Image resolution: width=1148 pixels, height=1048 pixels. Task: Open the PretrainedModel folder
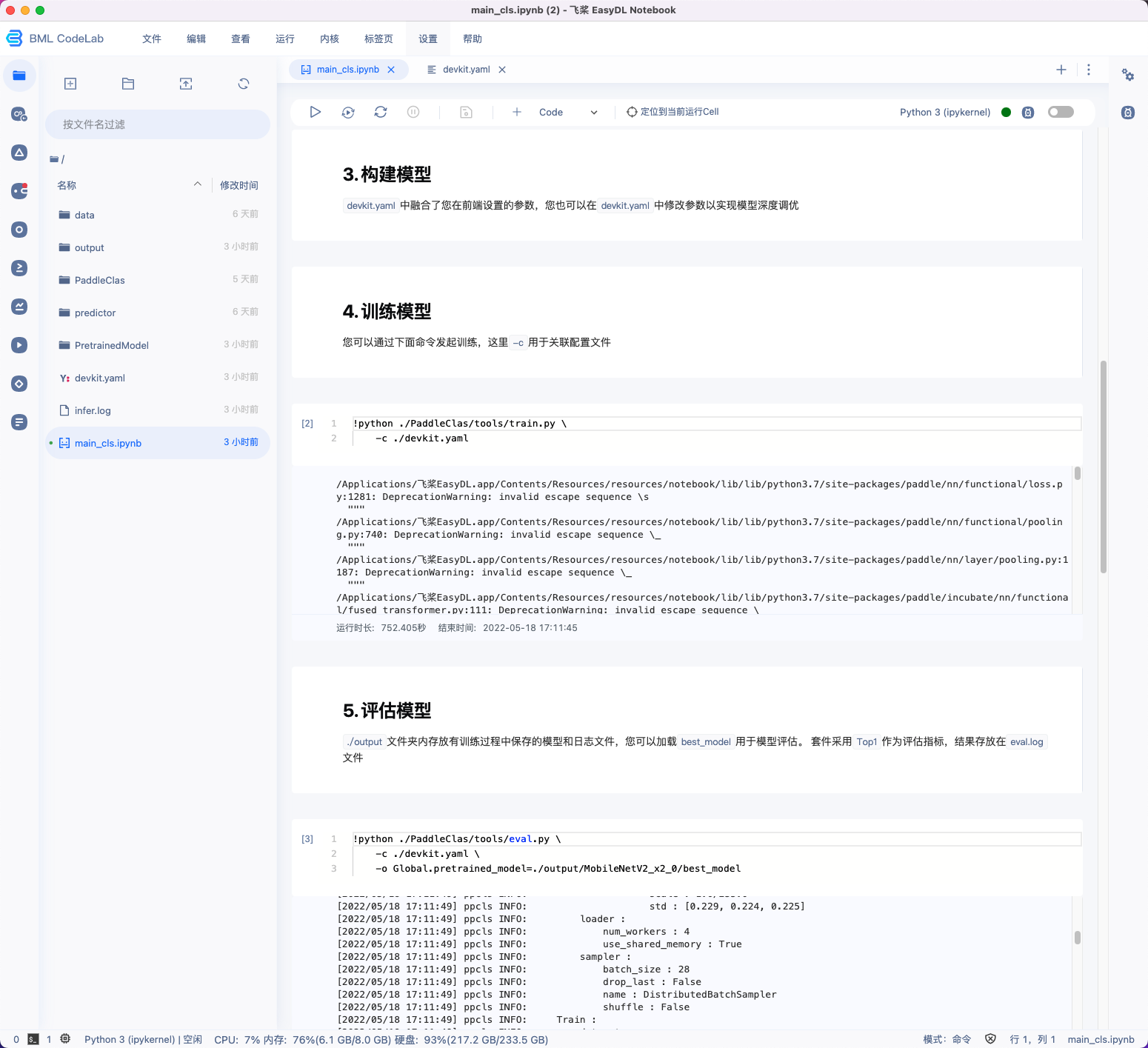coord(158,345)
